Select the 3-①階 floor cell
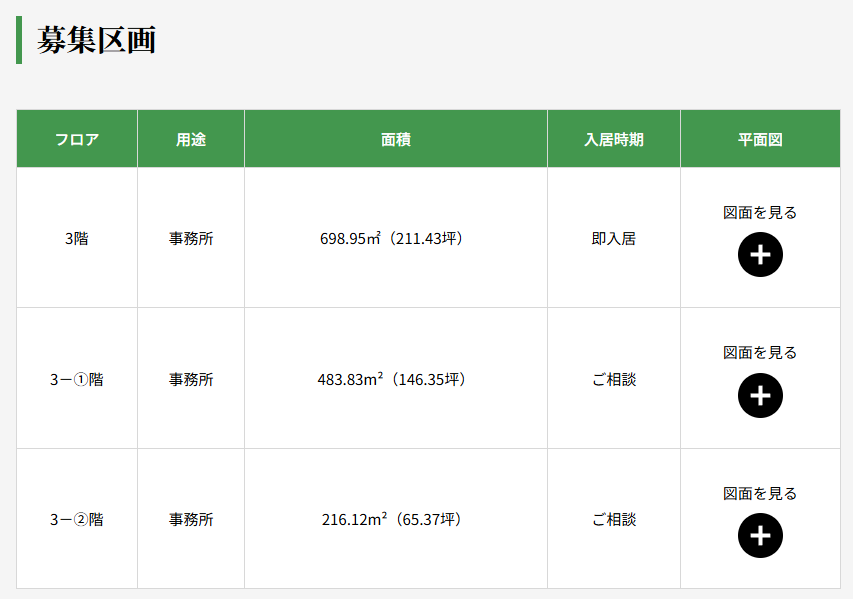853x599 pixels. point(77,379)
